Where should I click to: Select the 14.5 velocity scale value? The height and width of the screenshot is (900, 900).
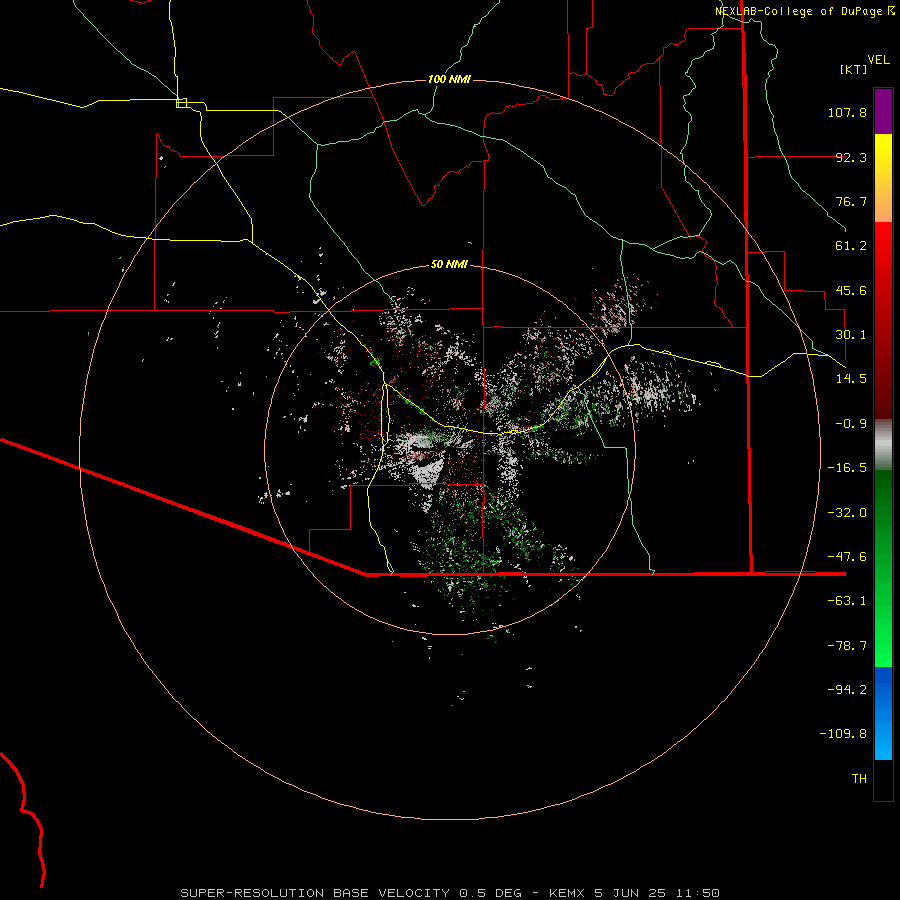851,379
